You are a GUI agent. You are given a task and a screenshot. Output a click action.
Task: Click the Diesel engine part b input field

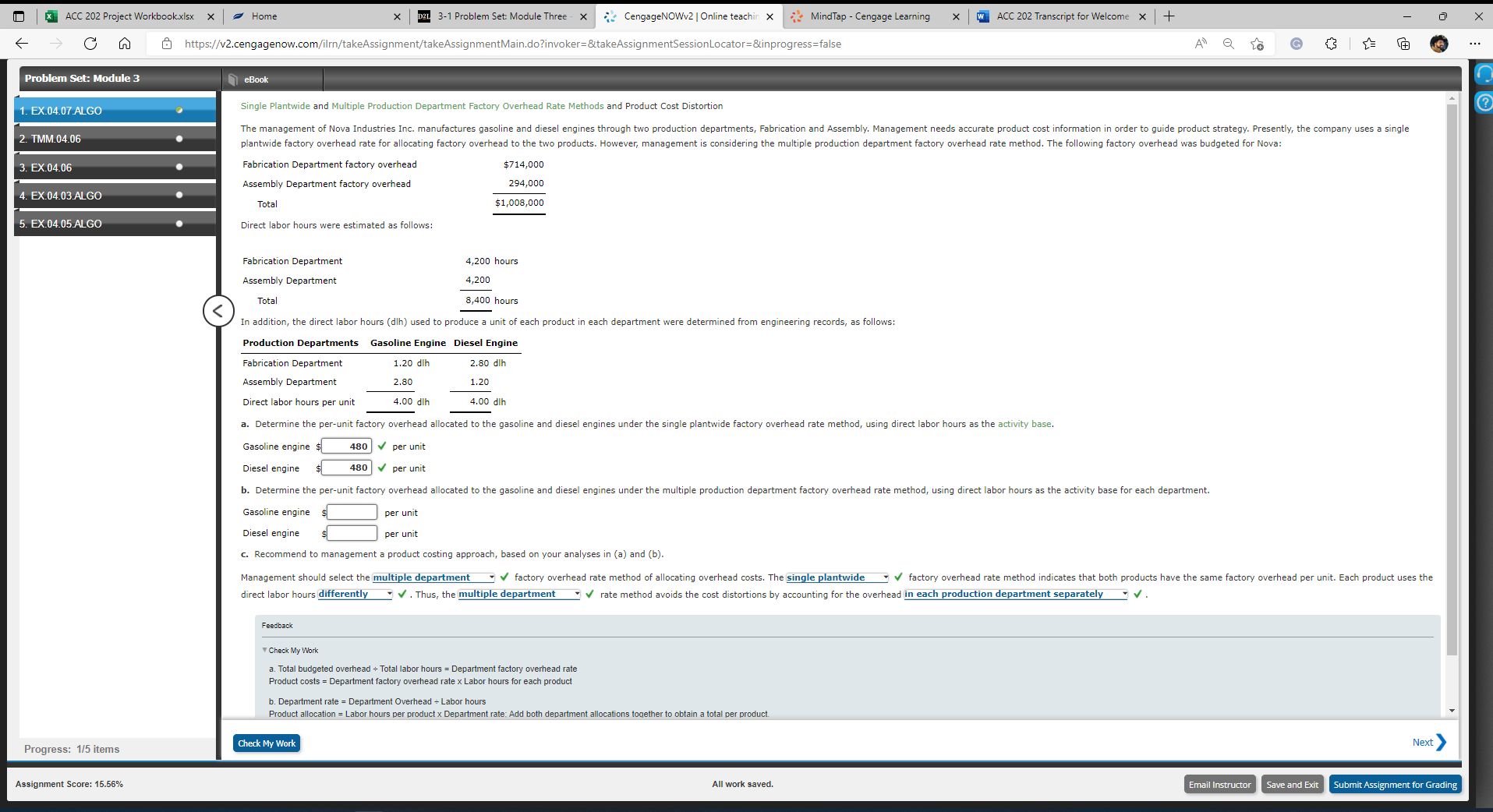pyautogui.click(x=351, y=533)
